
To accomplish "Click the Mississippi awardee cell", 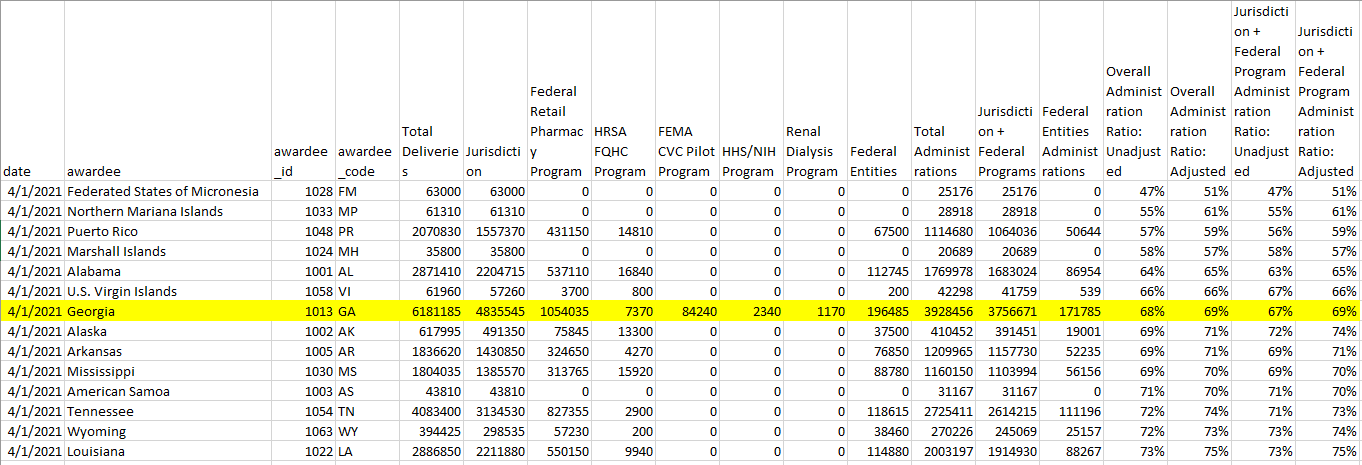I will coord(167,371).
